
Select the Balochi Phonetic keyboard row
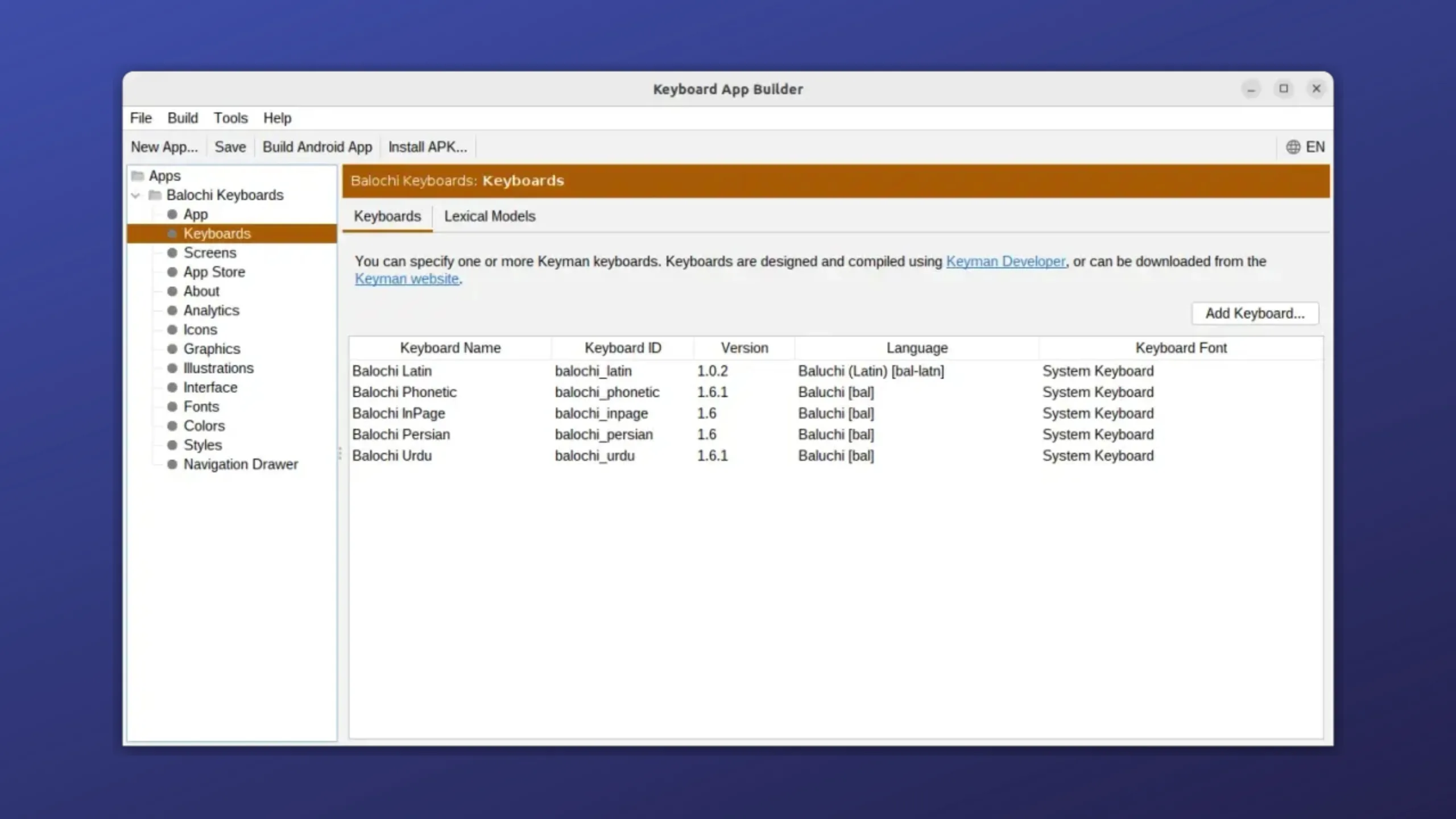click(836, 392)
